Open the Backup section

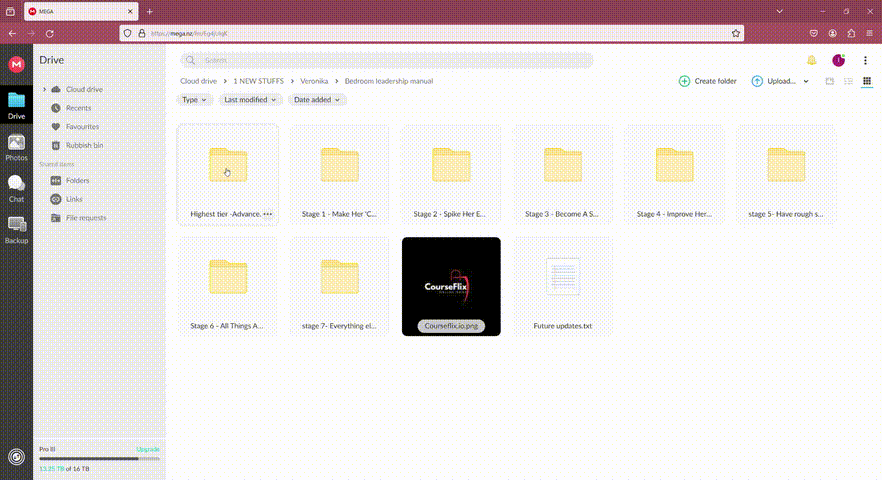[16, 230]
